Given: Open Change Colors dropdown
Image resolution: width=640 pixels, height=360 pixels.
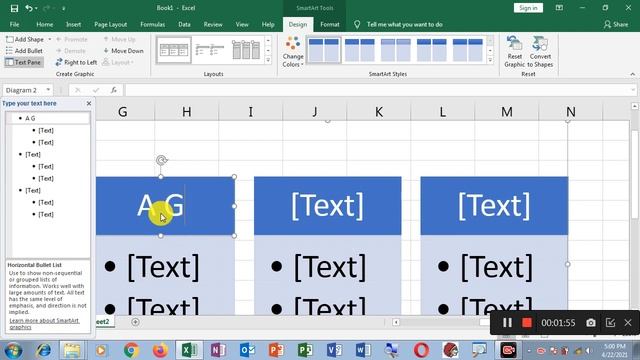Looking at the screenshot, I should 293,51.
